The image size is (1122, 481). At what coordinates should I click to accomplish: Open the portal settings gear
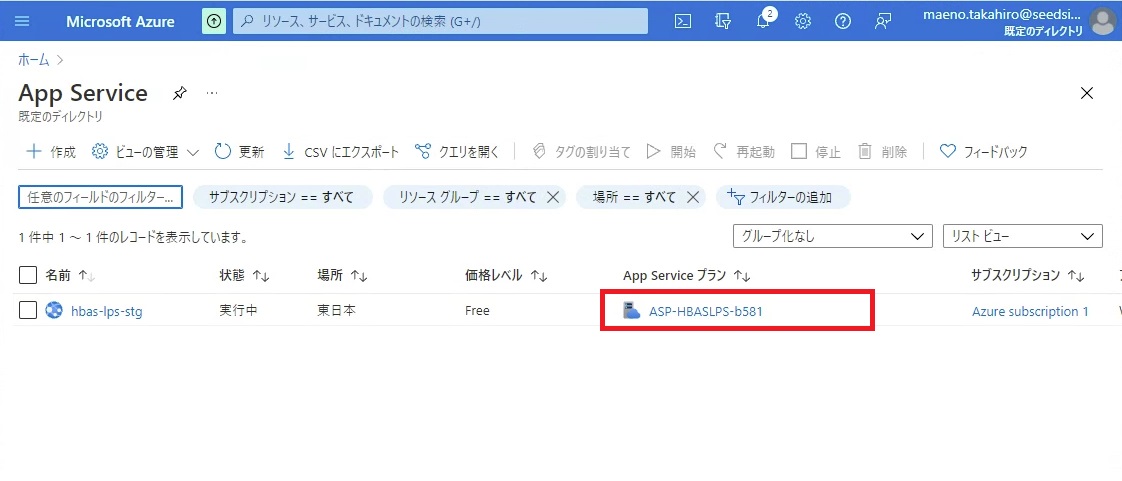[803, 21]
